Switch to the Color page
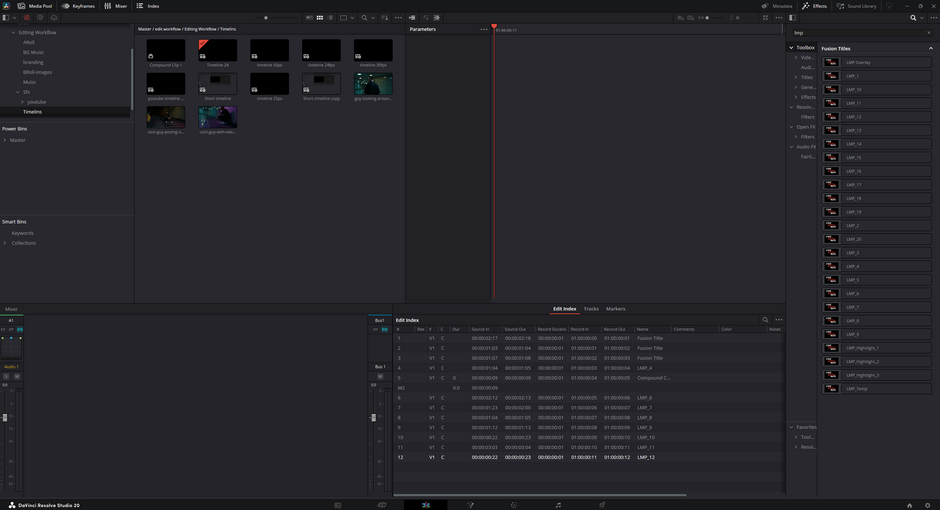 pyautogui.click(x=514, y=505)
